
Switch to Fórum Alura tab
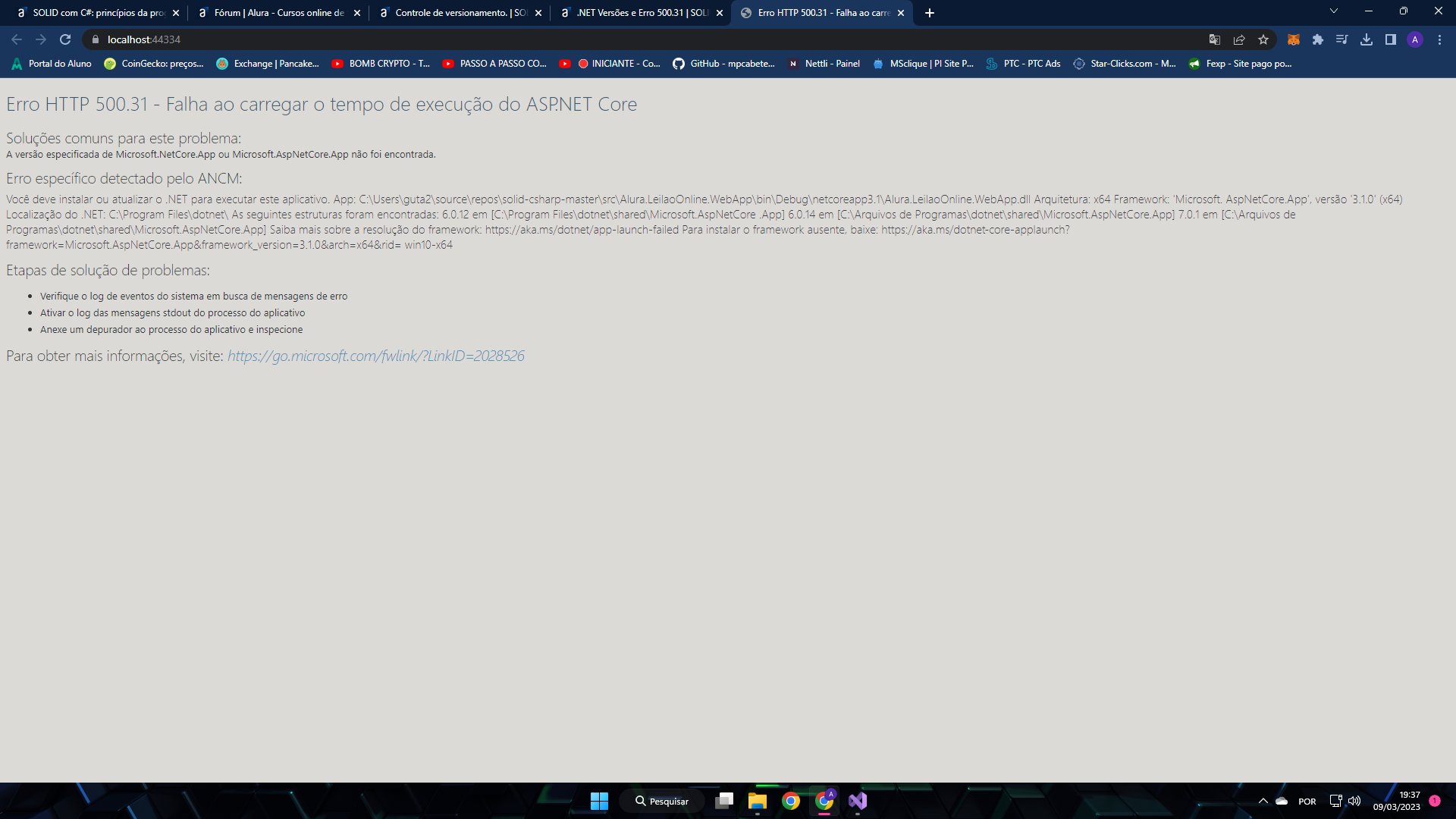coord(279,13)
